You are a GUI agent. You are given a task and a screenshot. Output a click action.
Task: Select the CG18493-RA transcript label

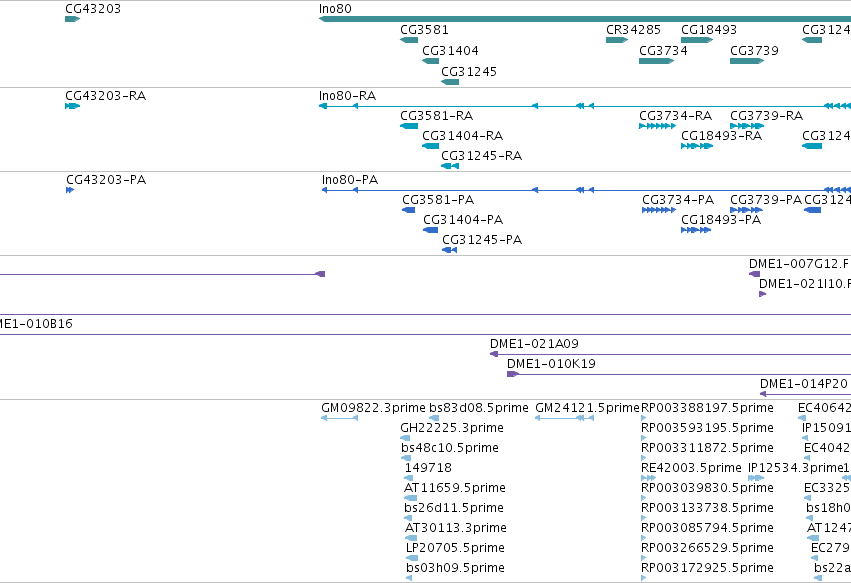[722, 136]
